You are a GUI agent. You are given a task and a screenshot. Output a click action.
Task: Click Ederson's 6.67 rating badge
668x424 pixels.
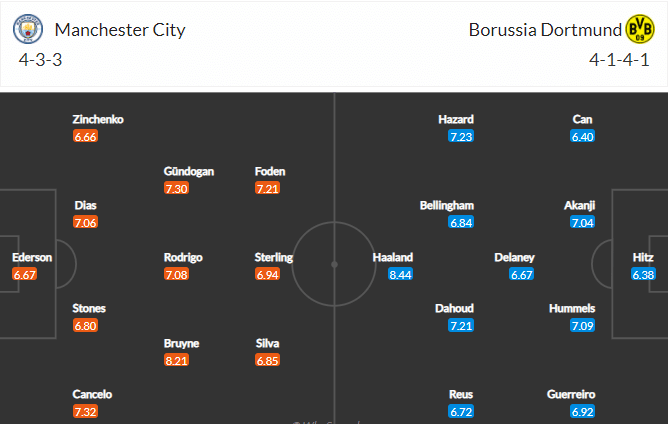pos(25,274)
